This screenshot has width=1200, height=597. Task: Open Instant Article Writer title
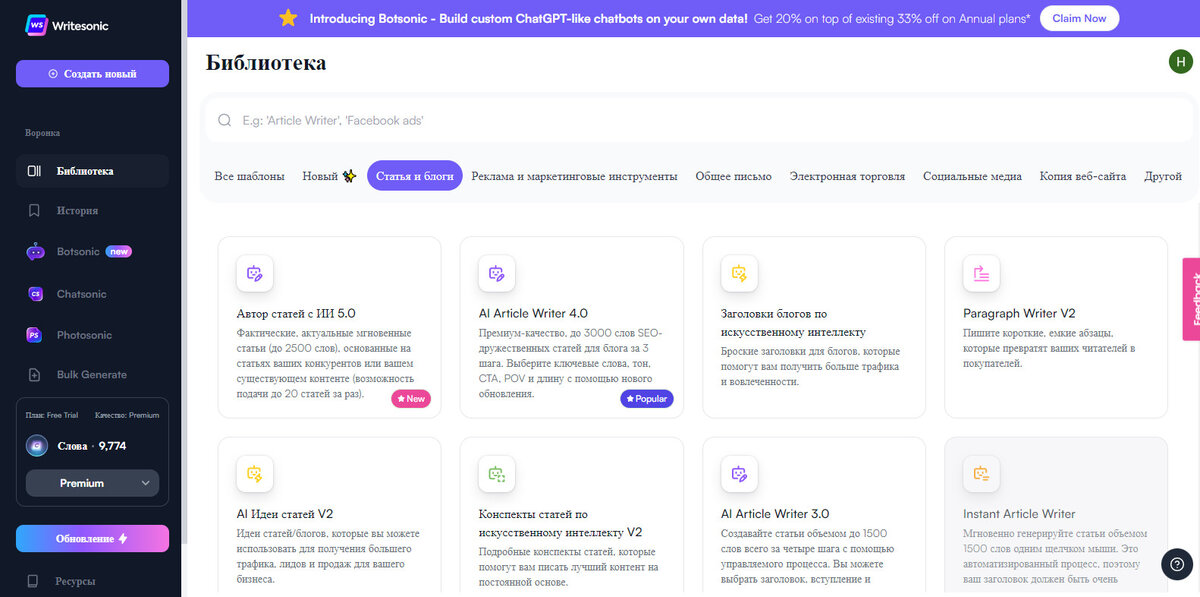click(1019, 514)
